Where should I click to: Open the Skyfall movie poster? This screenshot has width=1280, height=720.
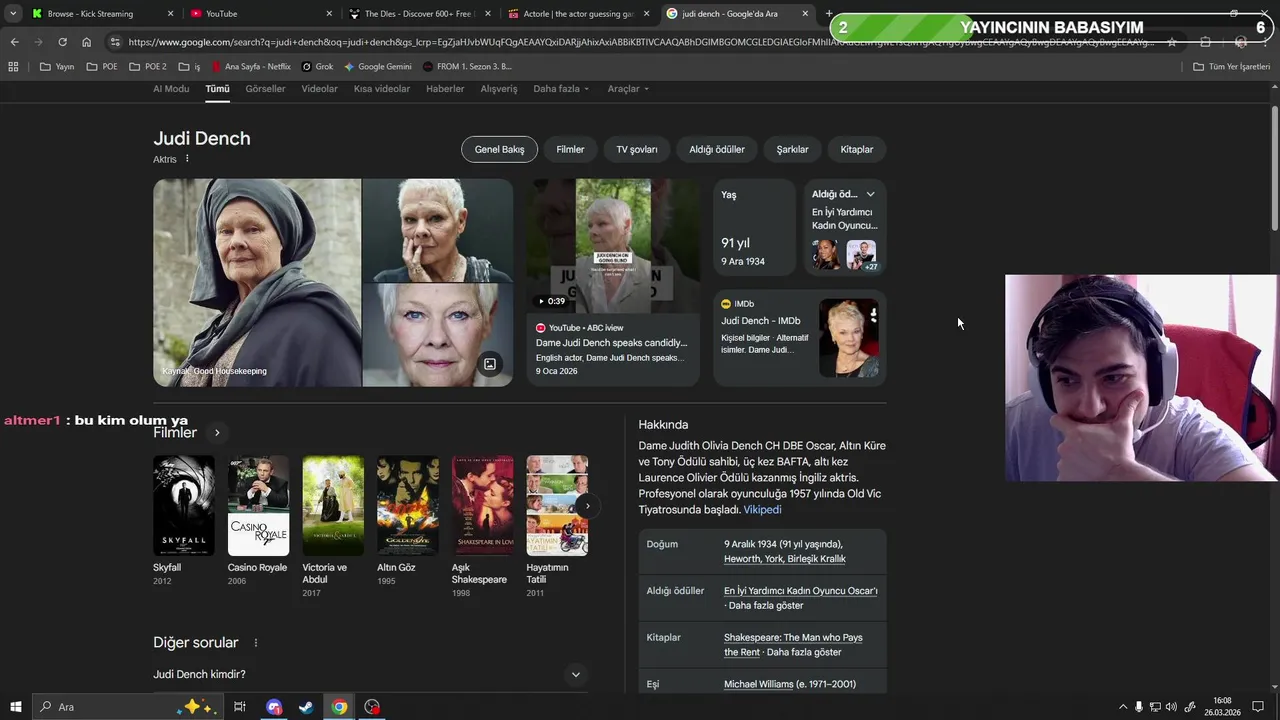pyautogui.click(x=183, y=506)
